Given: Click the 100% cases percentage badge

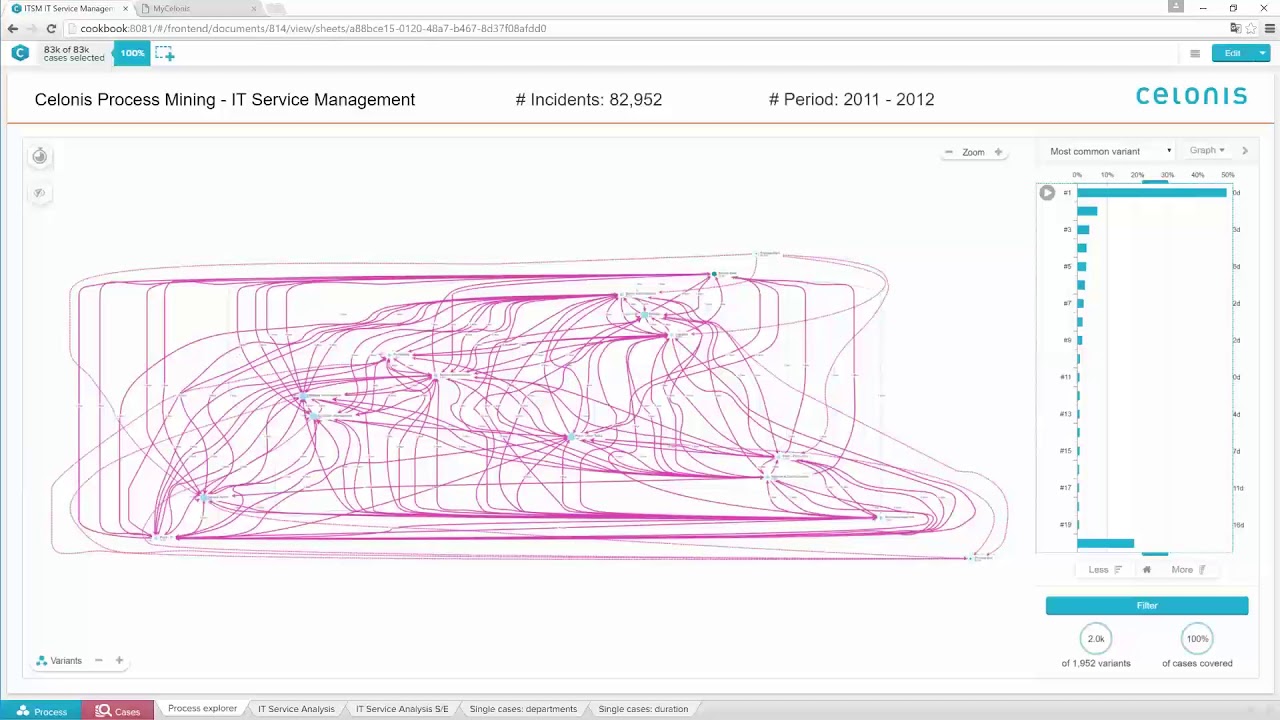Looking at the screenshot, I should pyautogui.click(x=132, y=53).
